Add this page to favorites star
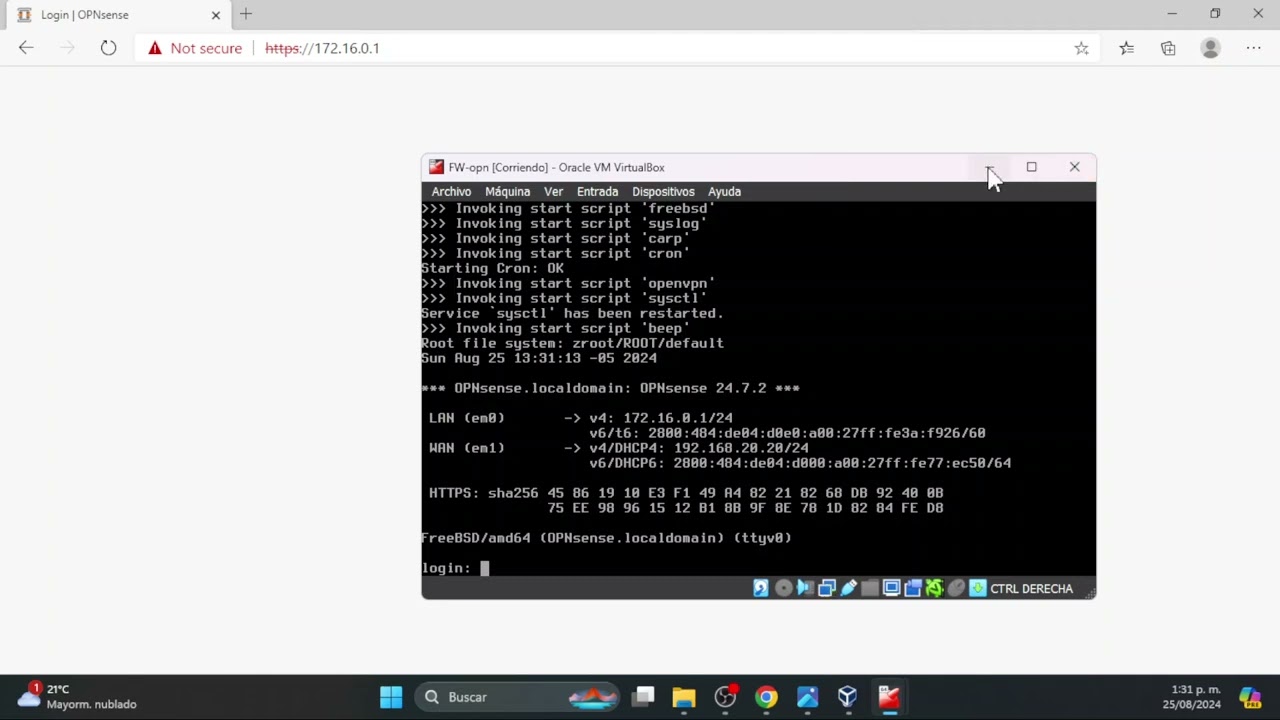The image size is (1280, 720). 1081,48
